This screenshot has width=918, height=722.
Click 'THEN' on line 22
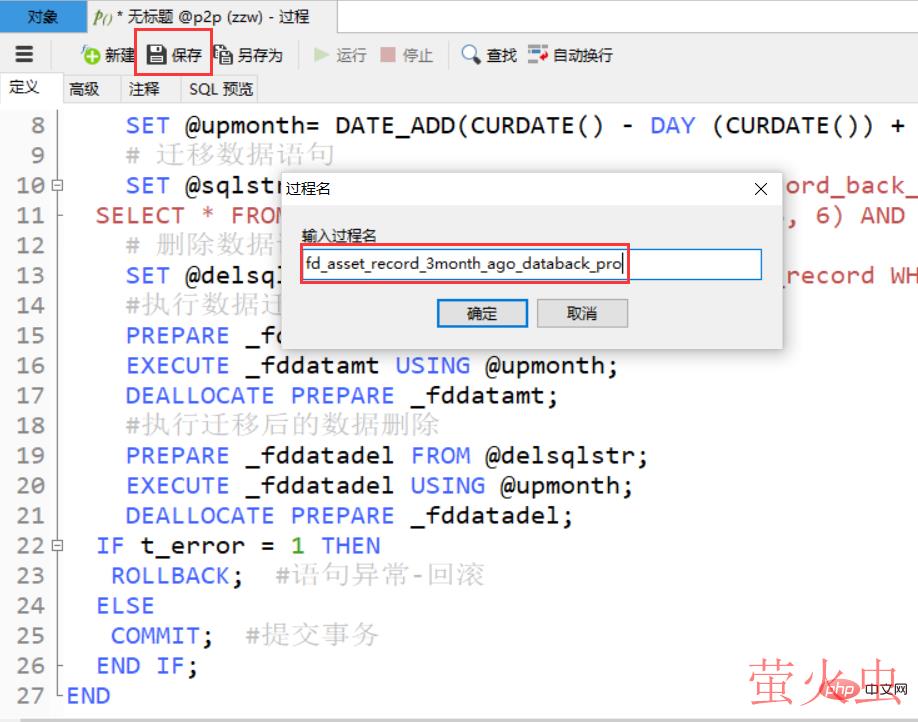(x=351, y=546)
